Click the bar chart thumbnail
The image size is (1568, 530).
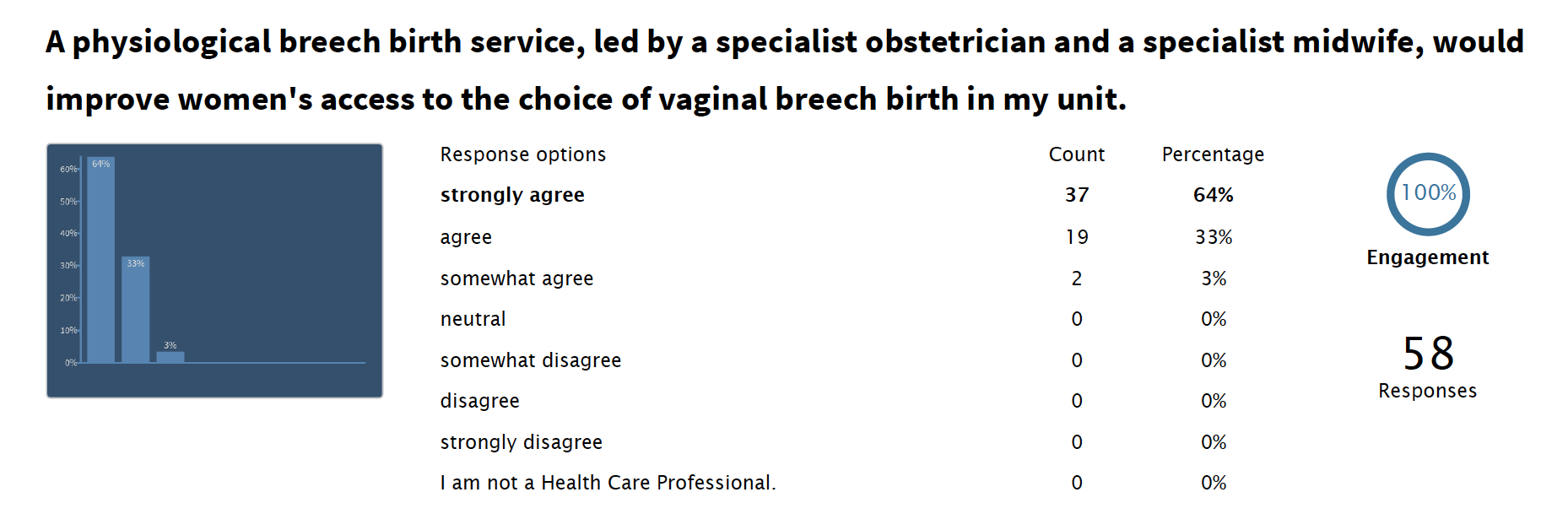[214, 270]
